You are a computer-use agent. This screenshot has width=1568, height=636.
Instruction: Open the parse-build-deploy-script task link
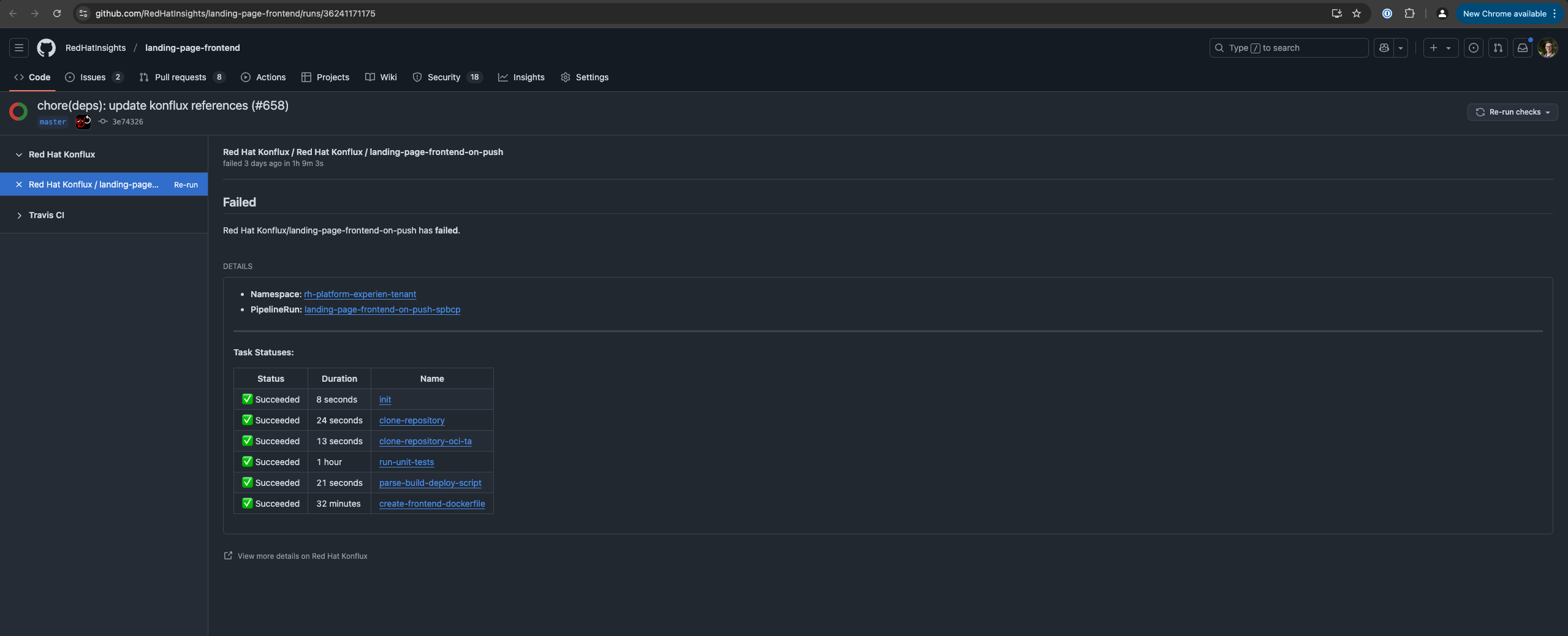(x=430, y=483)
